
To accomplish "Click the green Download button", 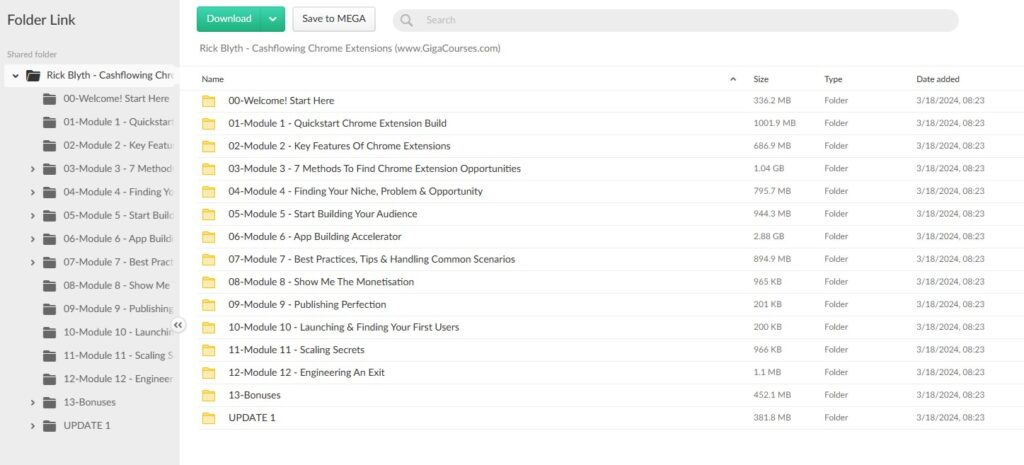I will click(229, 19).
